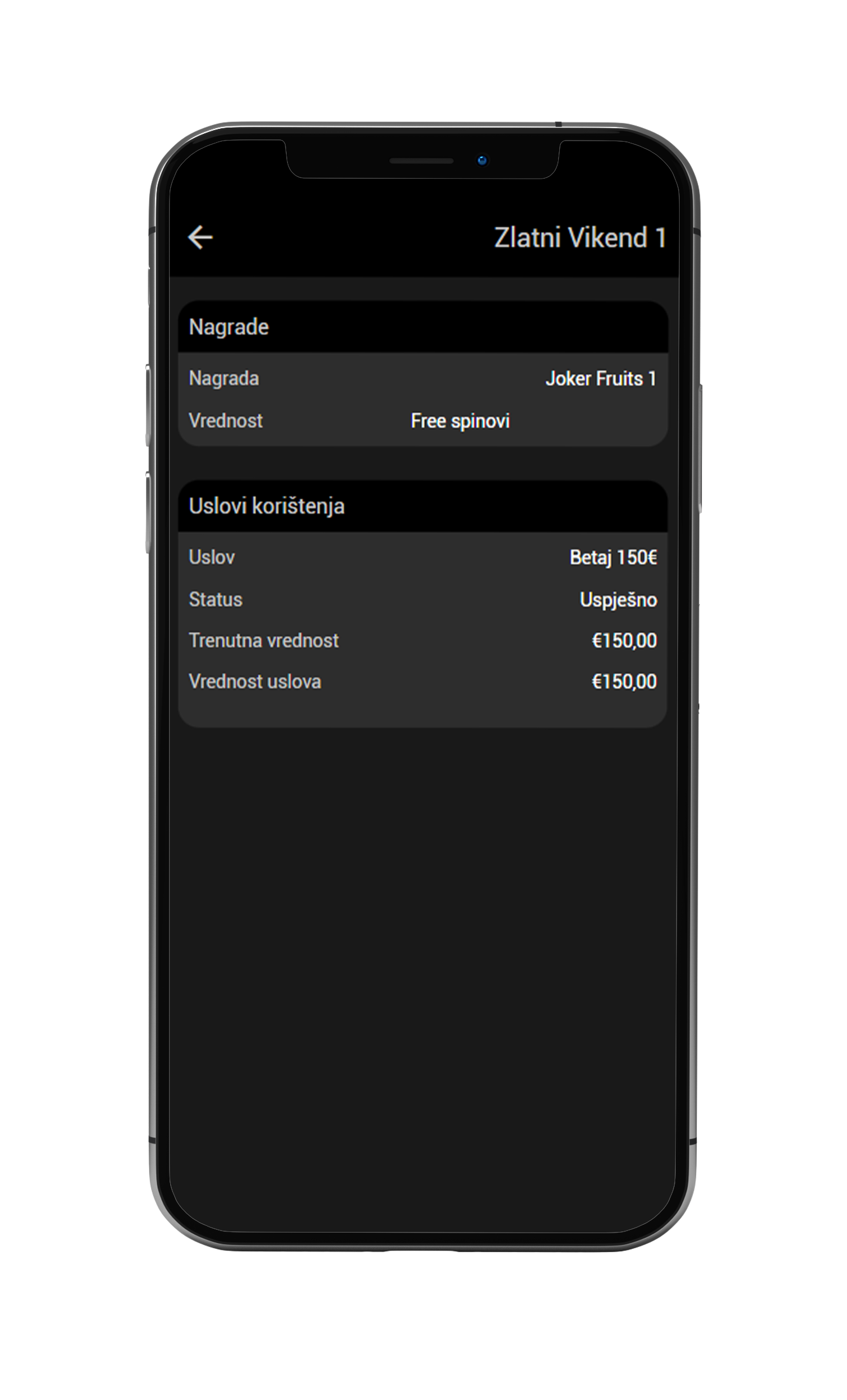Tap the earpiece speaker in the notch

click(x=421, y=161)
